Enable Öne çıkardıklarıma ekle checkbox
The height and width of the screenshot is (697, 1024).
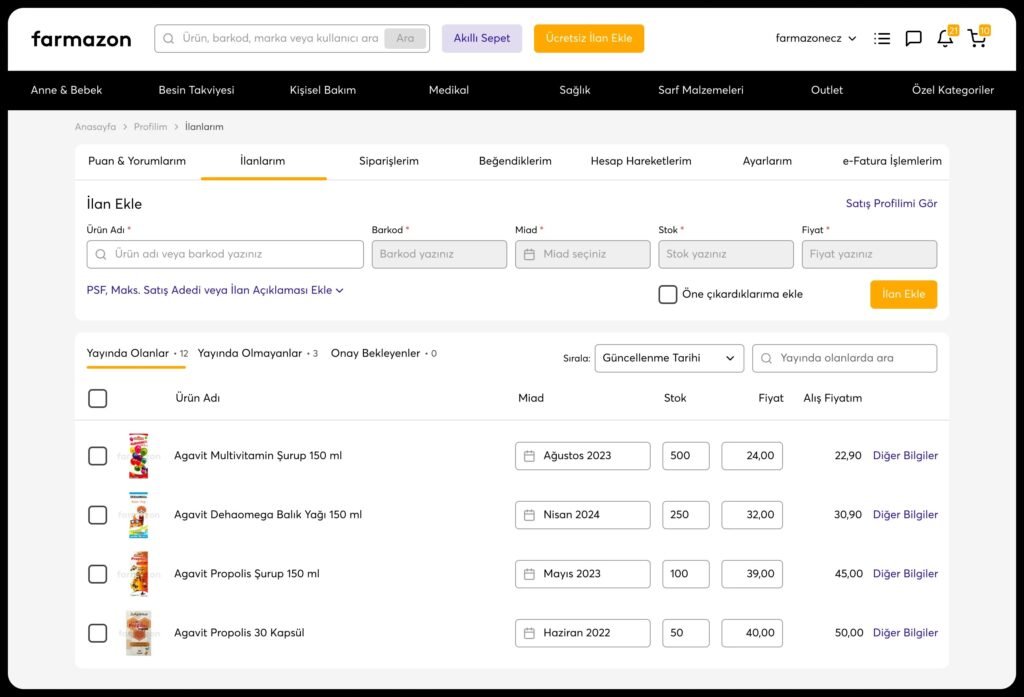(667, 294)
